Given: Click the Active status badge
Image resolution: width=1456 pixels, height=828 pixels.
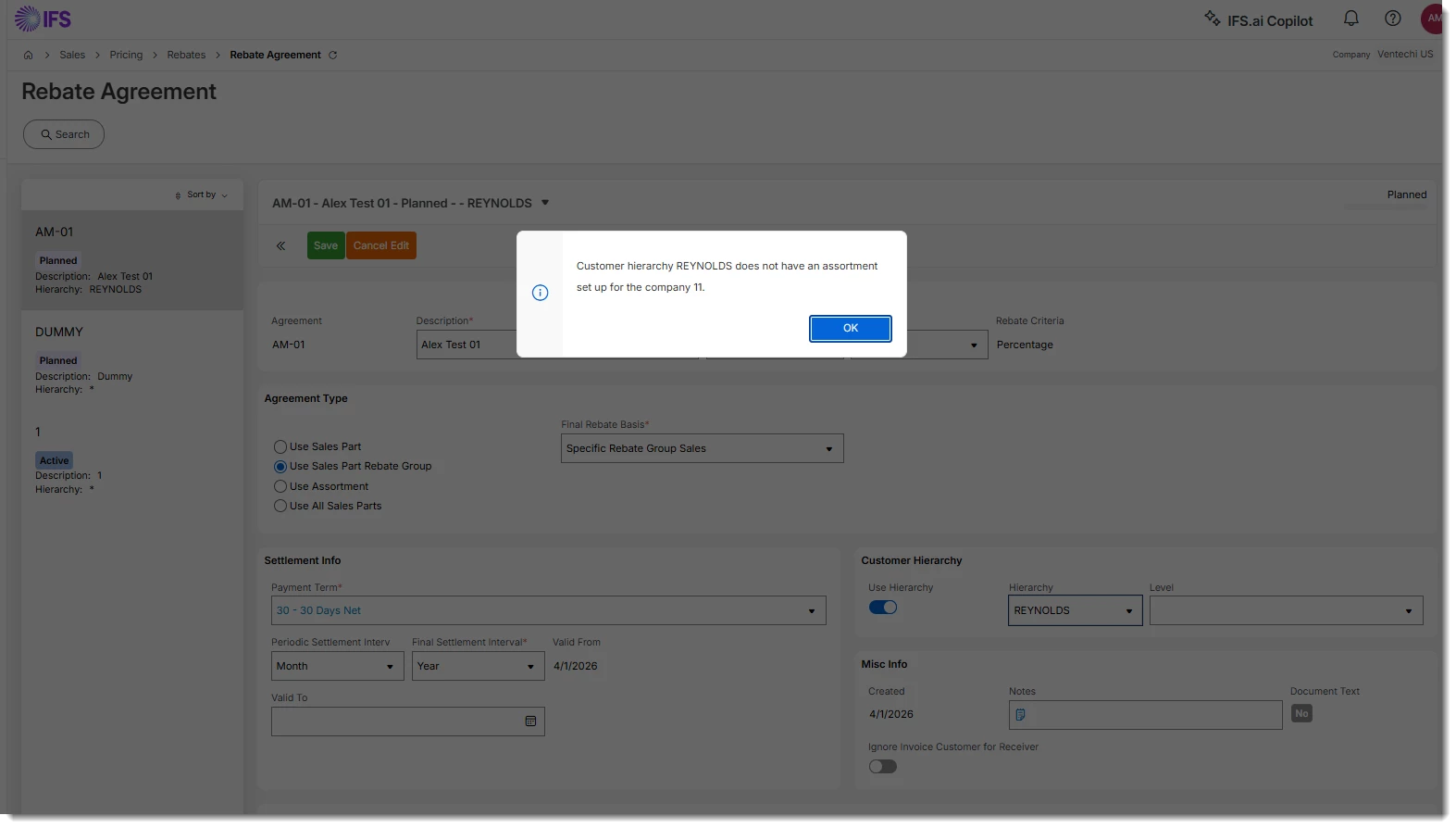Looking at the screenshot, I should tap(55, 460).
